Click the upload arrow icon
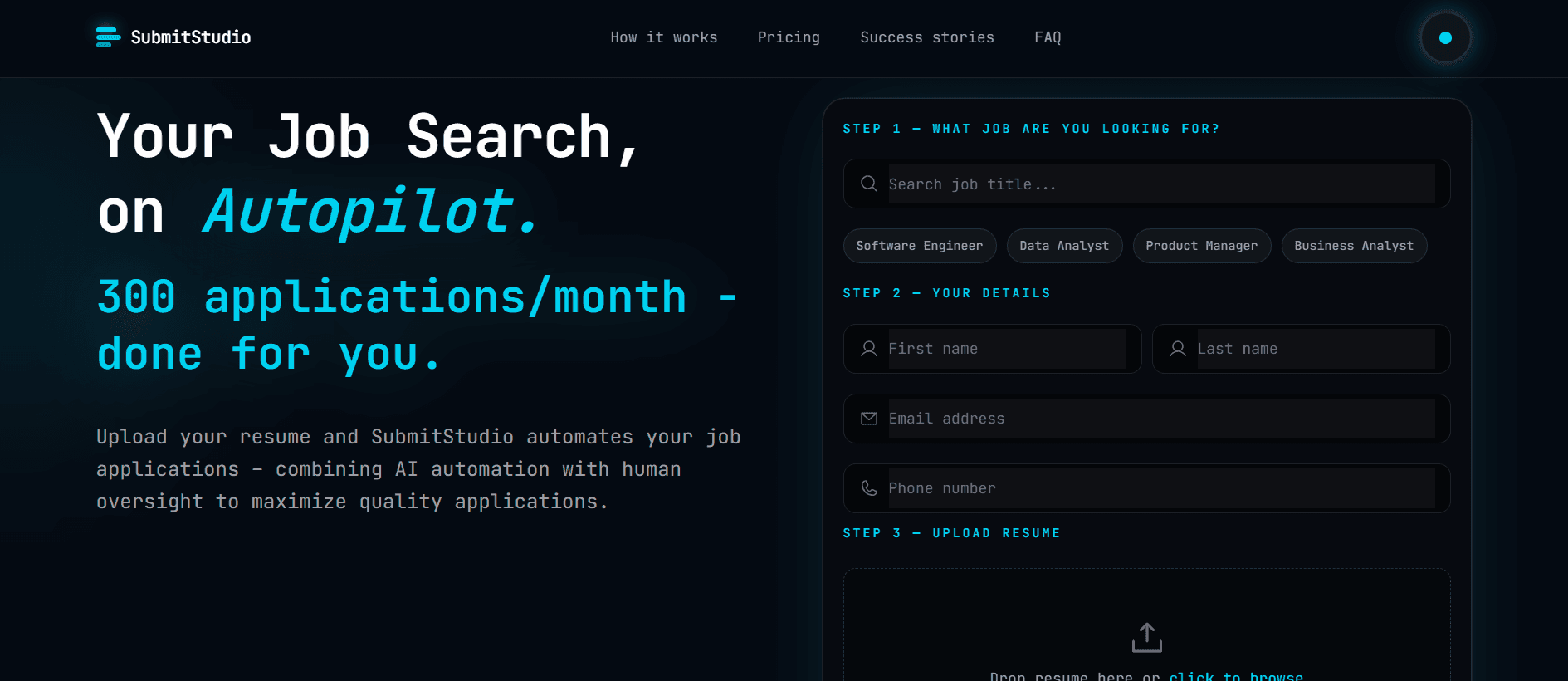The height and width of the screenshot is (681, 1568). point(1147,638)
